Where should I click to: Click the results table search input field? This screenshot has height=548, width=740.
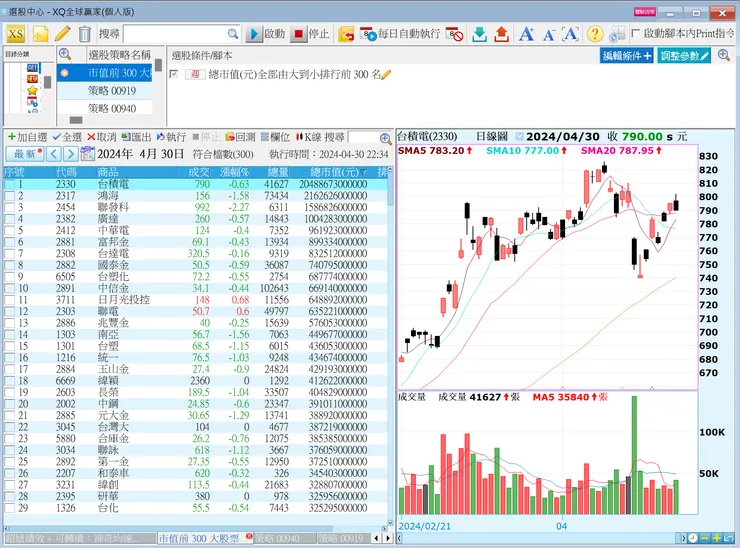(363, 138)
